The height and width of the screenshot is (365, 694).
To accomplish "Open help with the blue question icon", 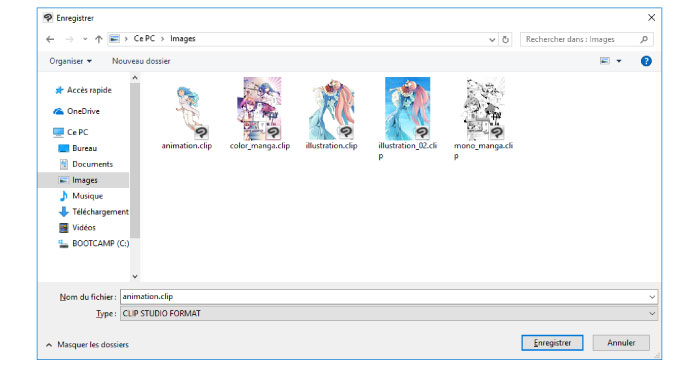I will coord(646,61).
